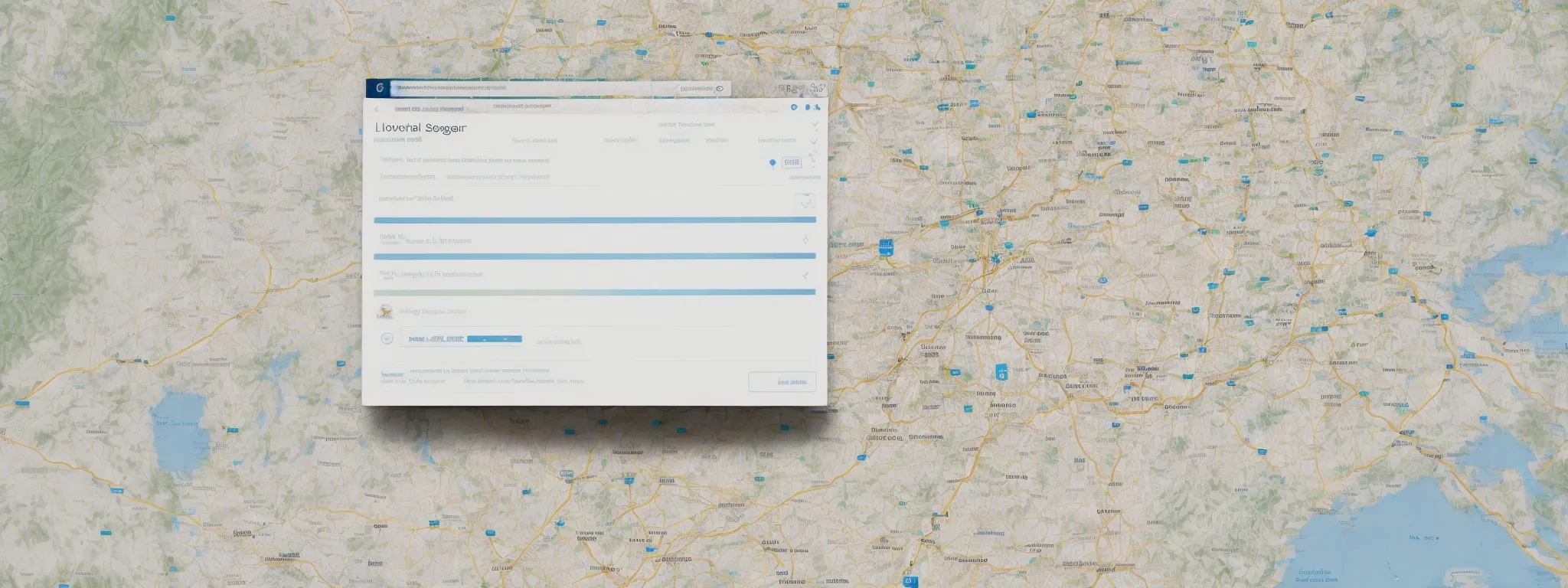Click the first blue horizontal progress bar
The height and width of the screenshot is (588, 1568).
(x=594, y=220)
